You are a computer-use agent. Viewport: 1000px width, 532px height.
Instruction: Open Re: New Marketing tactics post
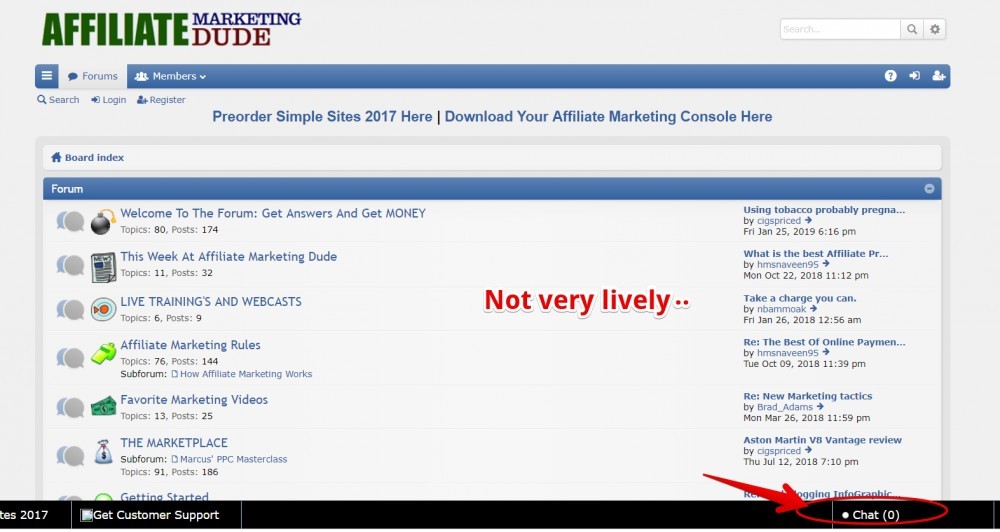[807, 396]
